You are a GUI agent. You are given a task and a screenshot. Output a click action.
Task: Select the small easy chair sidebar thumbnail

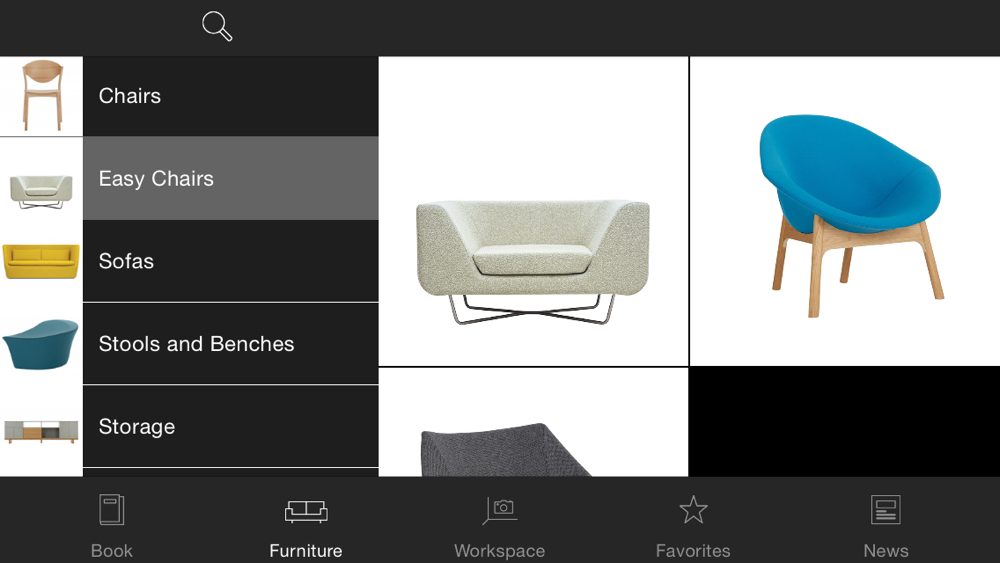(x=41, y=179)
